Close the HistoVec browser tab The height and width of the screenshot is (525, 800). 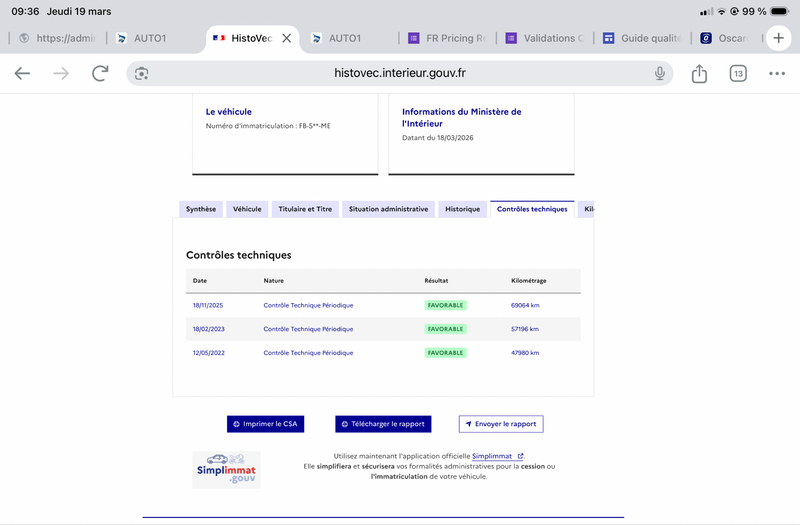[x=287, y=38]
